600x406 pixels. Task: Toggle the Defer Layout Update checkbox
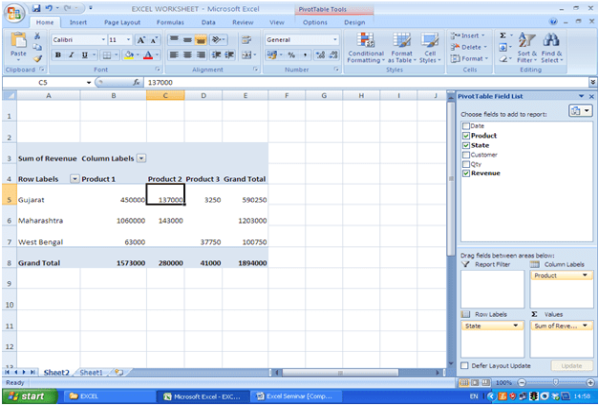[x=465, y=366]
